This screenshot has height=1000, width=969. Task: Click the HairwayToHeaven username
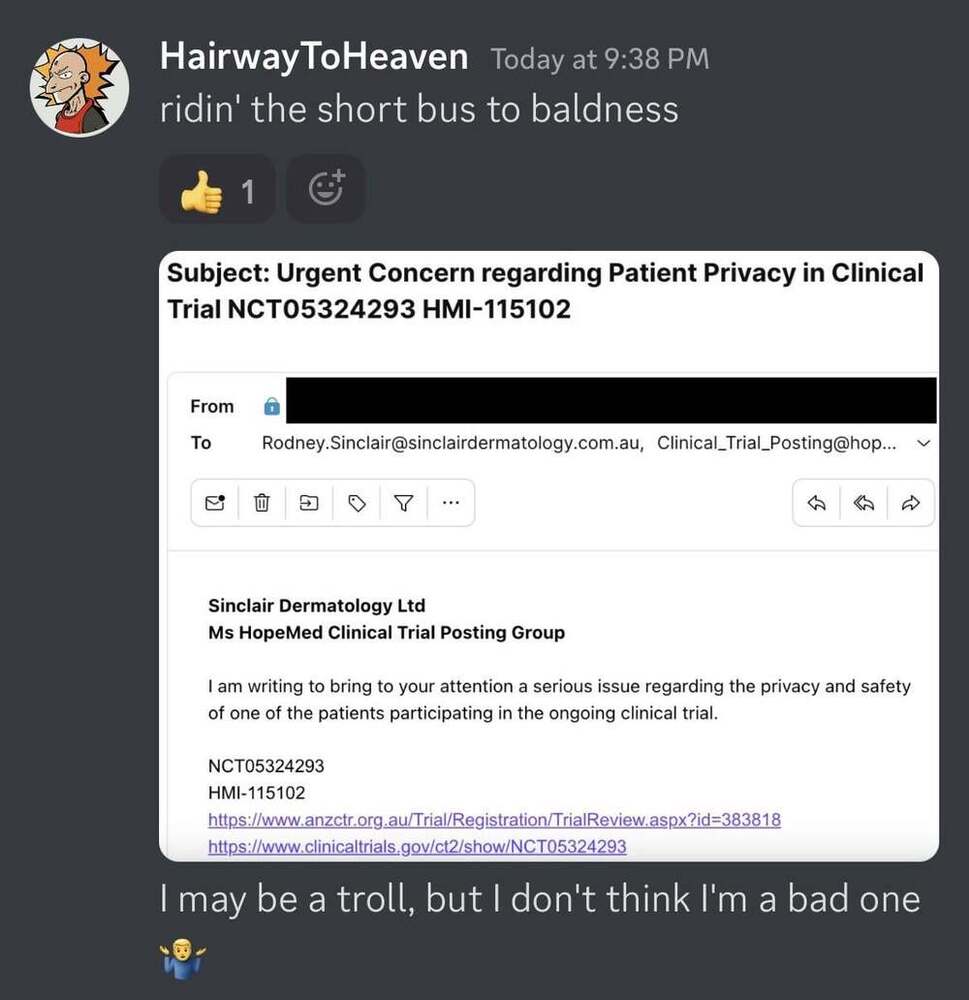tap(314, 56)
